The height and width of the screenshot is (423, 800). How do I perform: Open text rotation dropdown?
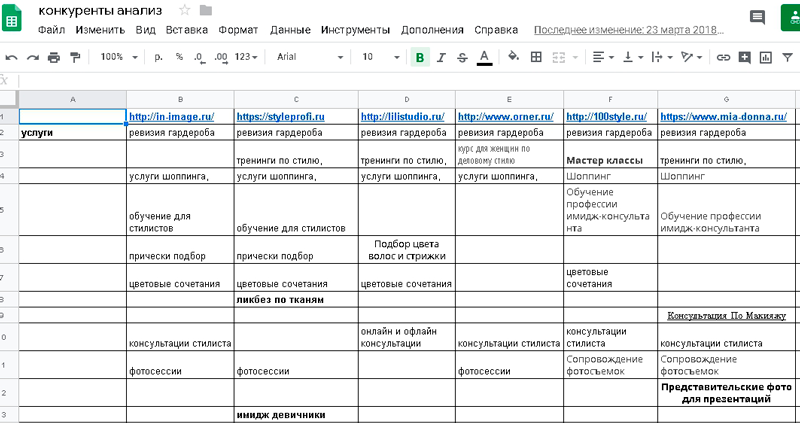(x=692, y=57)
